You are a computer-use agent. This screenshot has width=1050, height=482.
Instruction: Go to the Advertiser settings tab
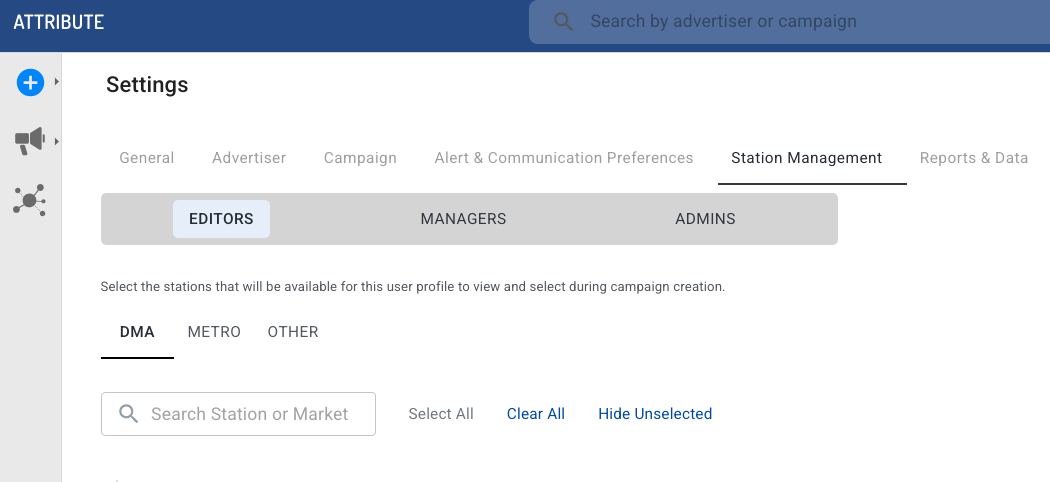[x=249, y=158]
